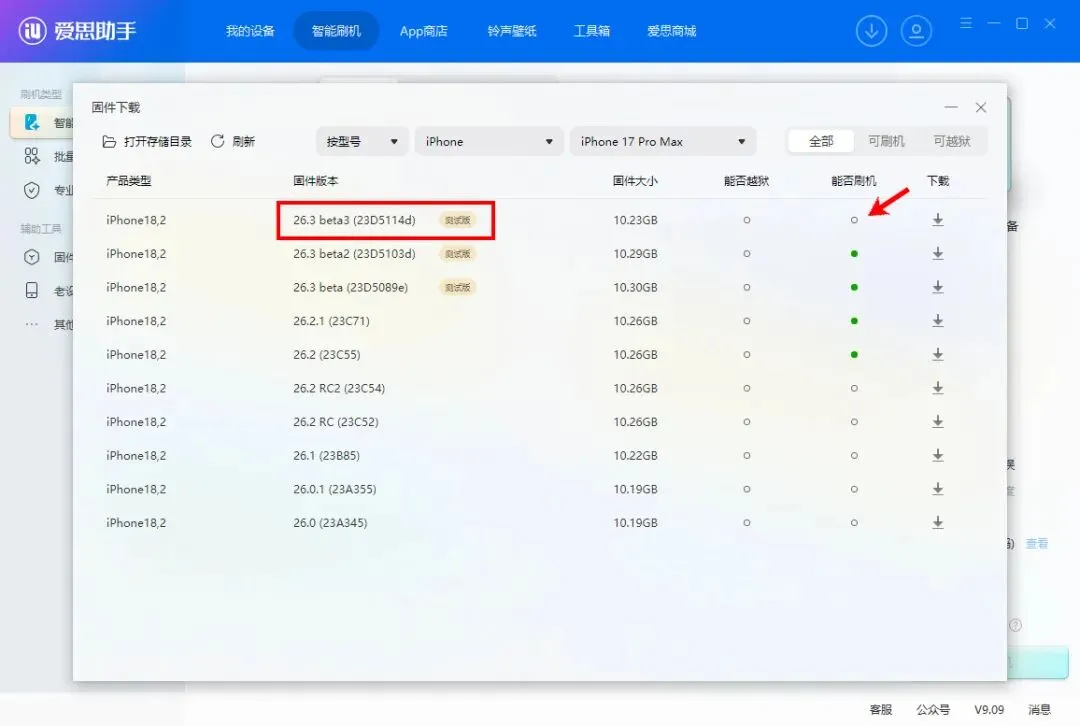Viewport: 1080px width, 726px height.
Task: Open the user account icon in header
Action: point(916,31)
